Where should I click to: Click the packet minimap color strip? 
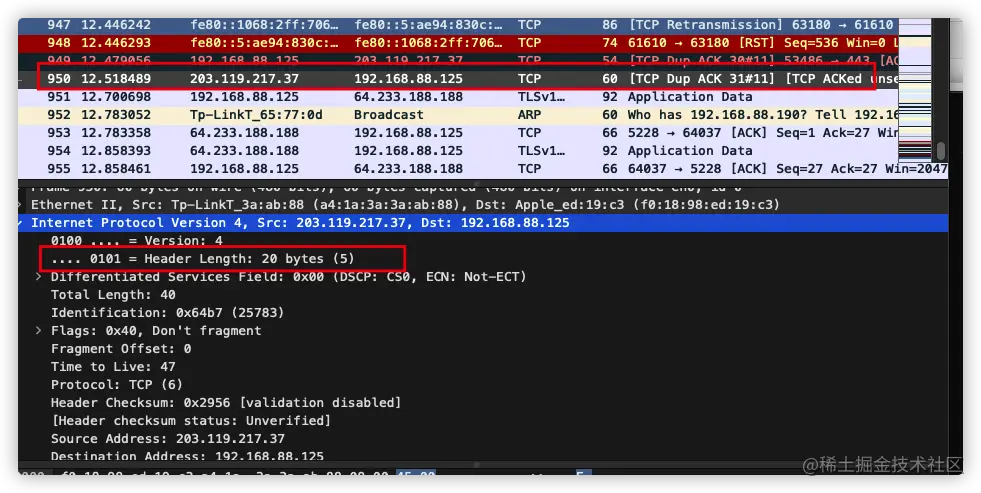tap(914, 89)
